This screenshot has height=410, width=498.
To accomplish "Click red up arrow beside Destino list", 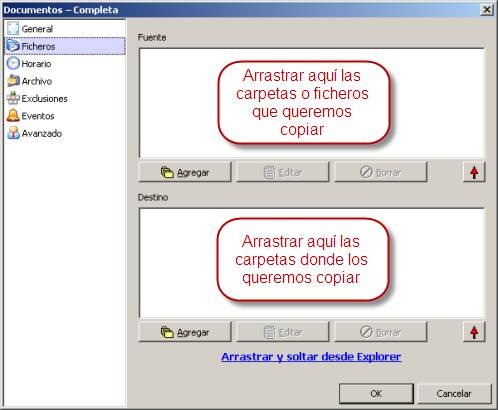I will (x=474, y=332).
